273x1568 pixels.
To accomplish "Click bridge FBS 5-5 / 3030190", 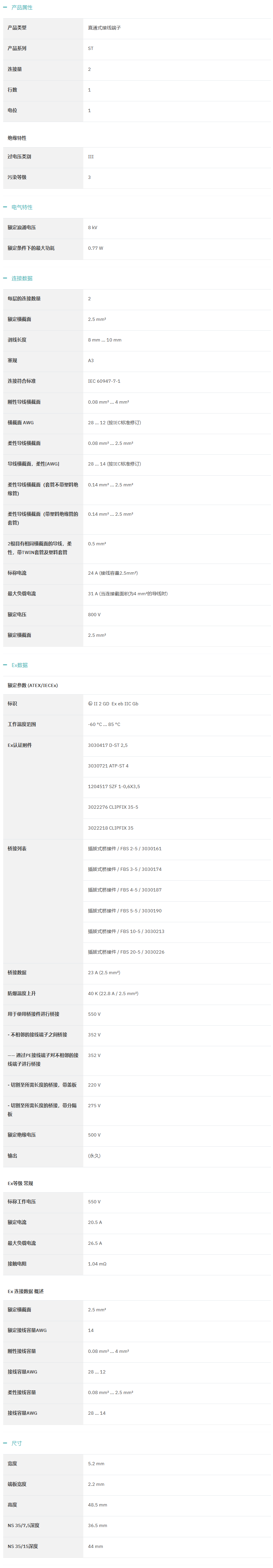I will (x=125, y=911).
